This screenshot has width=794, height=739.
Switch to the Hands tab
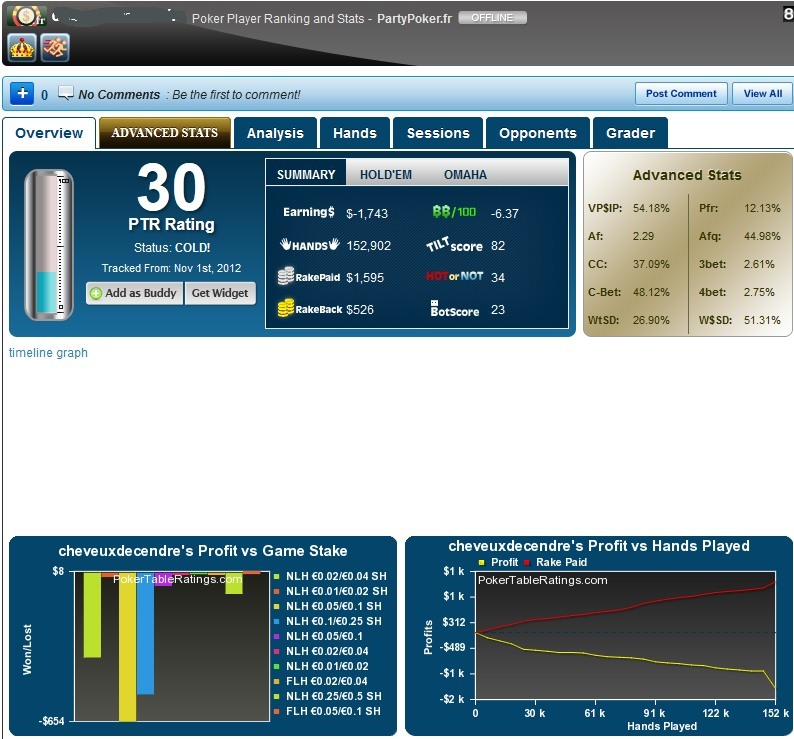[354, 133]
